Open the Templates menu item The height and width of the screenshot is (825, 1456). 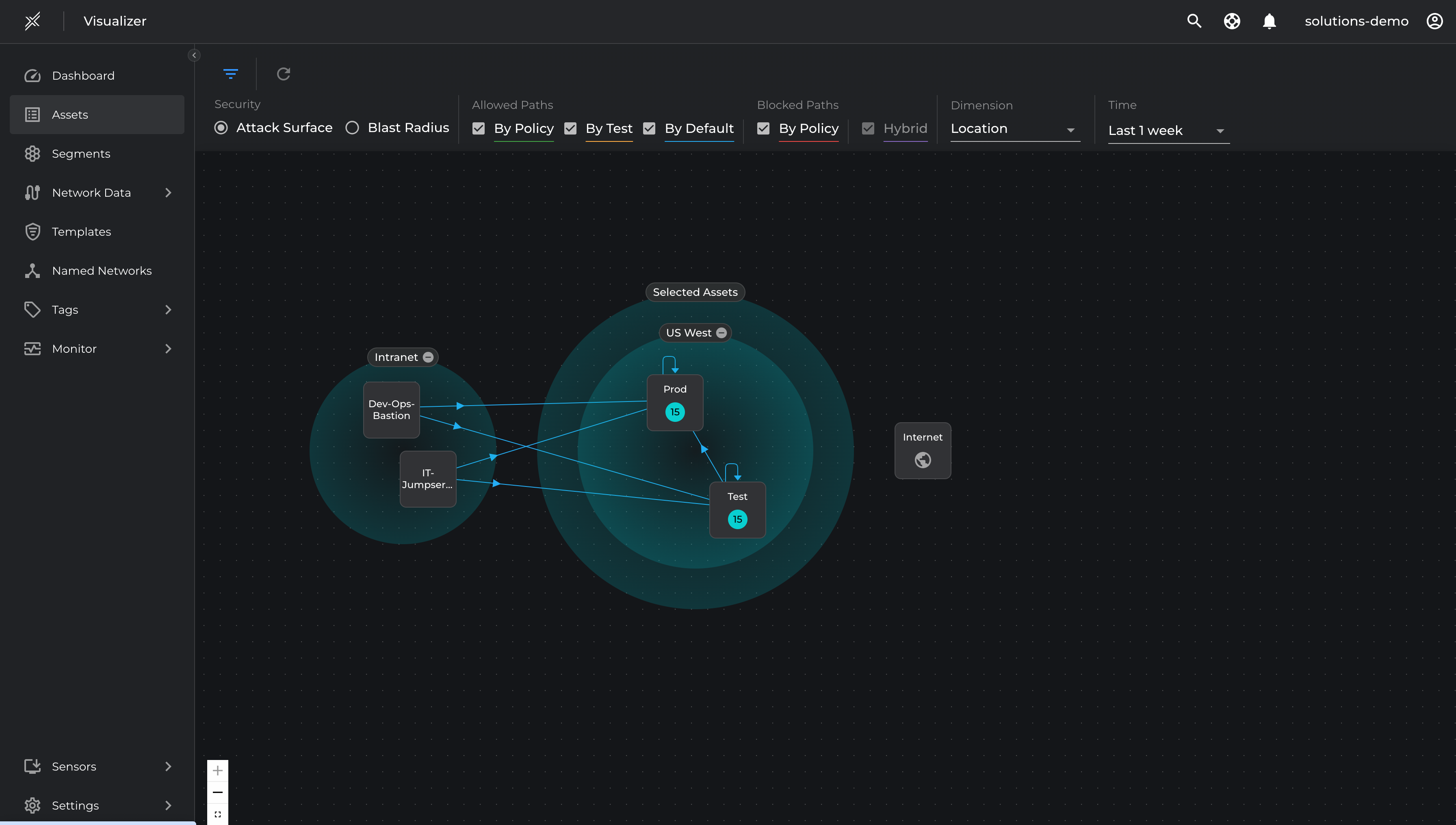(x=81, y=232)
